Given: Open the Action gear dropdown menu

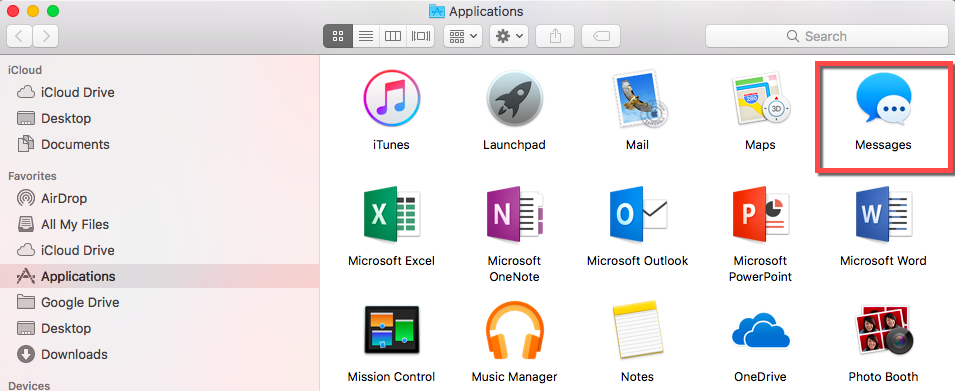Looking at the screenshot, I should click(x=509, y=36).
